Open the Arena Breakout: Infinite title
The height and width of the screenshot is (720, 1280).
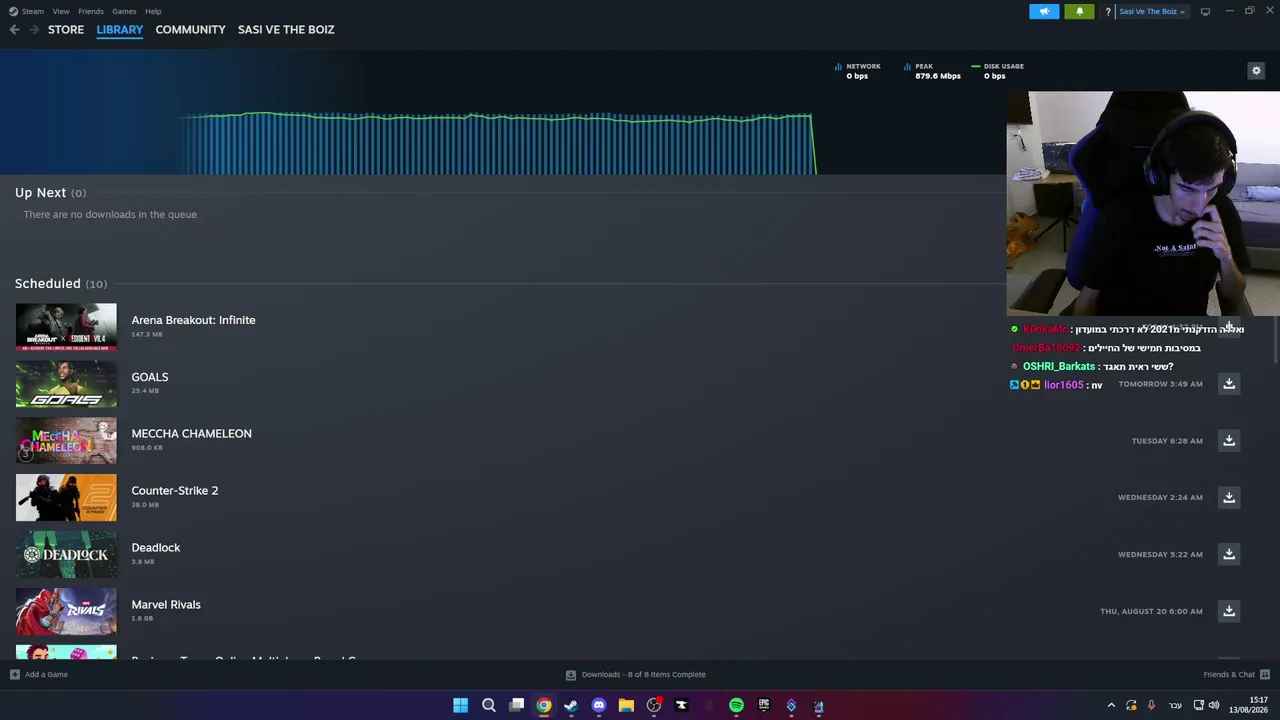(x=193, y=320)
